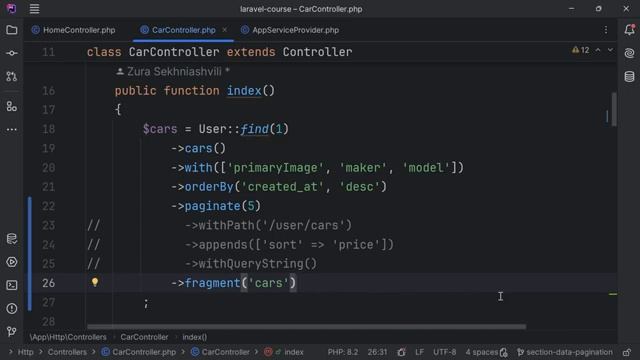Show more tool windows ellipsis
The height and width of the screenshot is (360, 640).
point(11,130)
